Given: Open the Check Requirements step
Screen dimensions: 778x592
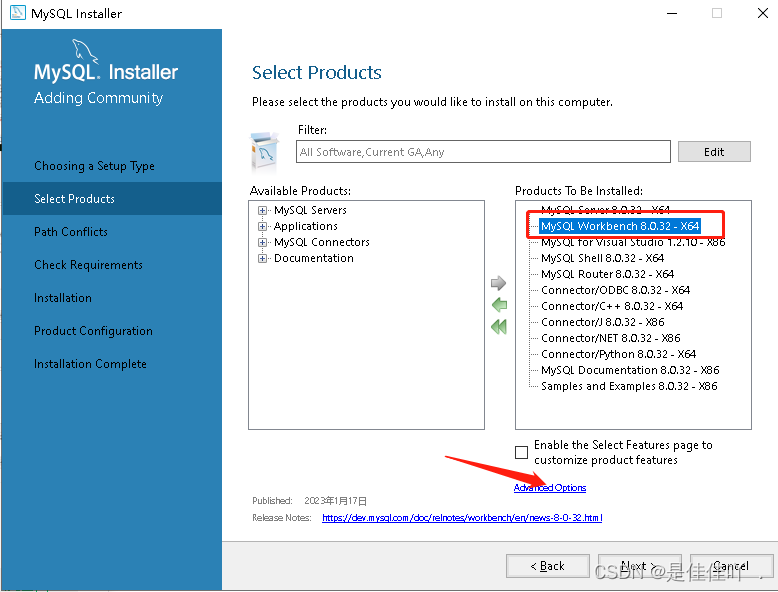Looking at the screenshot, I should (88, 265).
